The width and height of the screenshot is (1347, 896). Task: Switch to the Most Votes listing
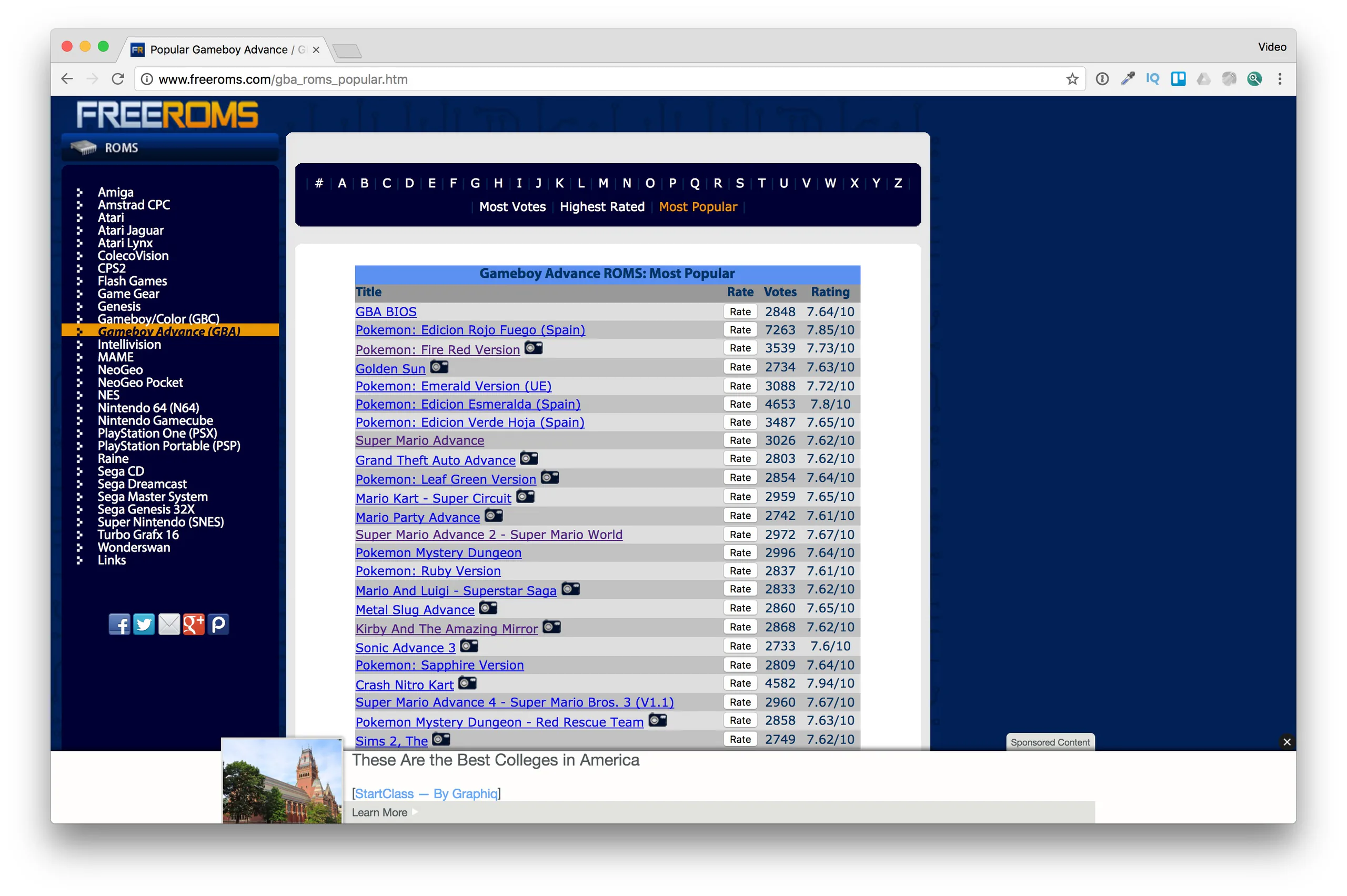tap(512, 207)
